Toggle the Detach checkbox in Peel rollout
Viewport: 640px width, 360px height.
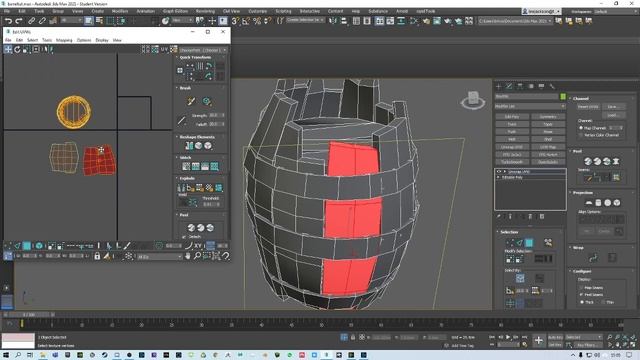[x=183, y=237]
